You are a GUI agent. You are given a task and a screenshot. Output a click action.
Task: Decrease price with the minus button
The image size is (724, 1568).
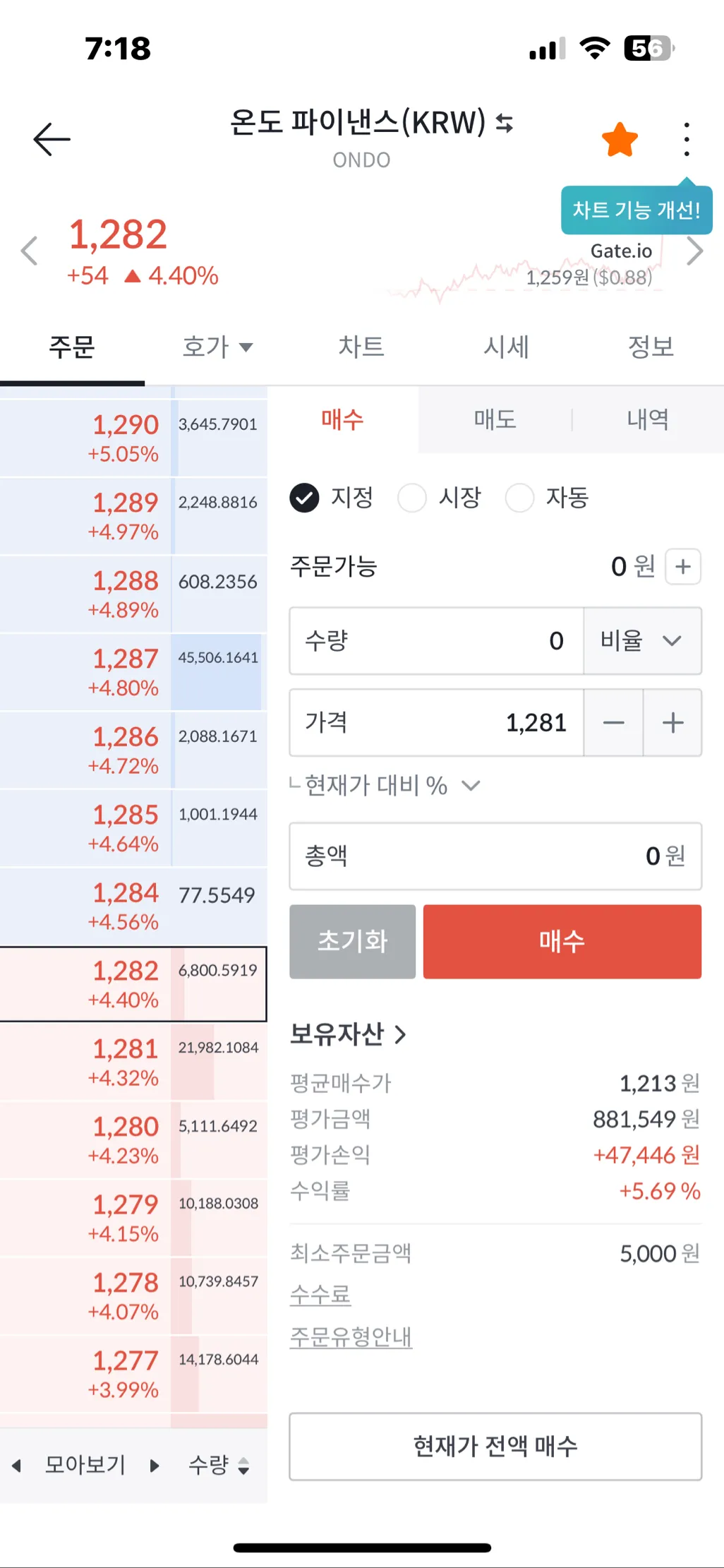[613, 723]
